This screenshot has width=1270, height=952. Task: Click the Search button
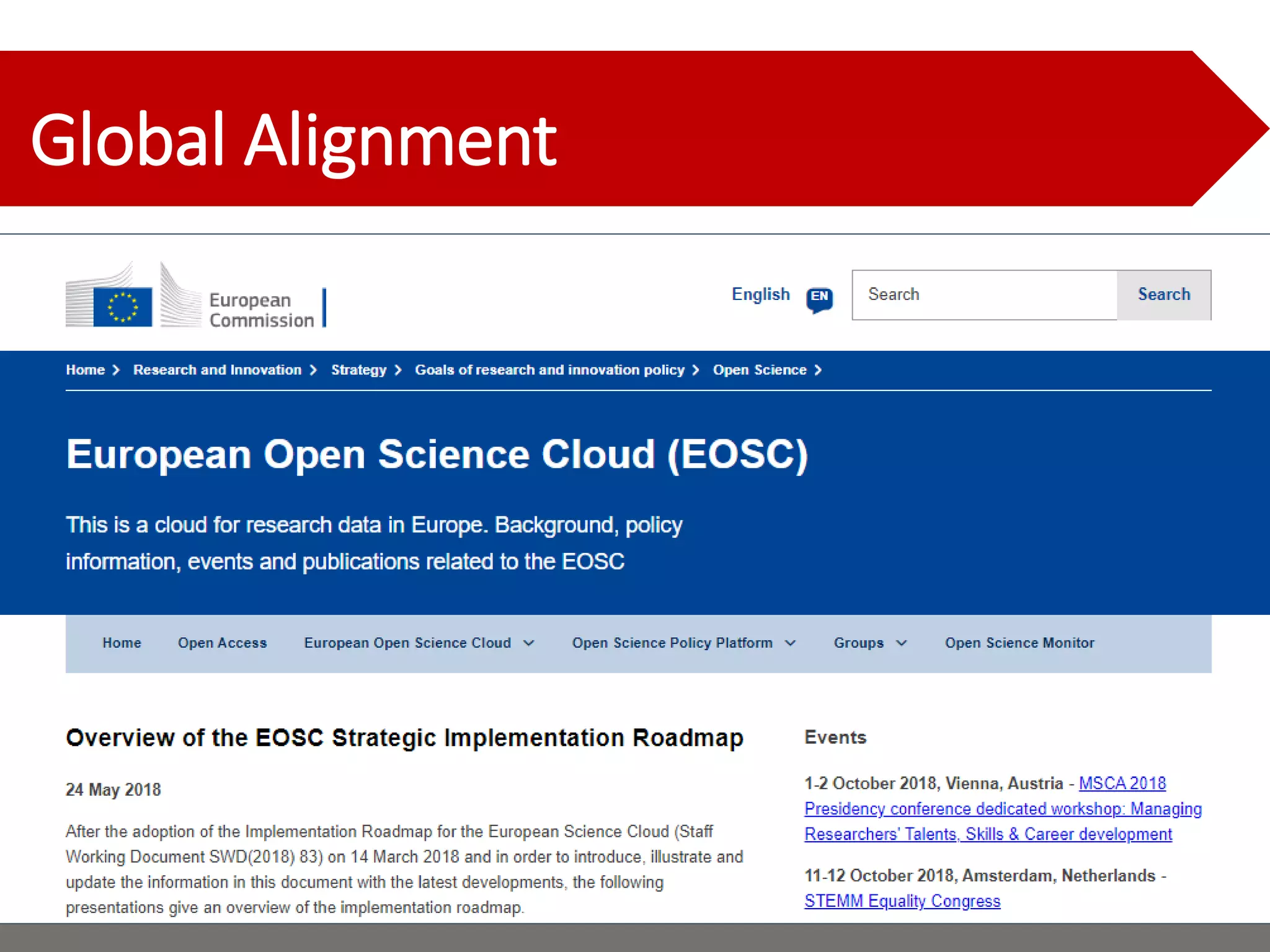[1164, 295]
